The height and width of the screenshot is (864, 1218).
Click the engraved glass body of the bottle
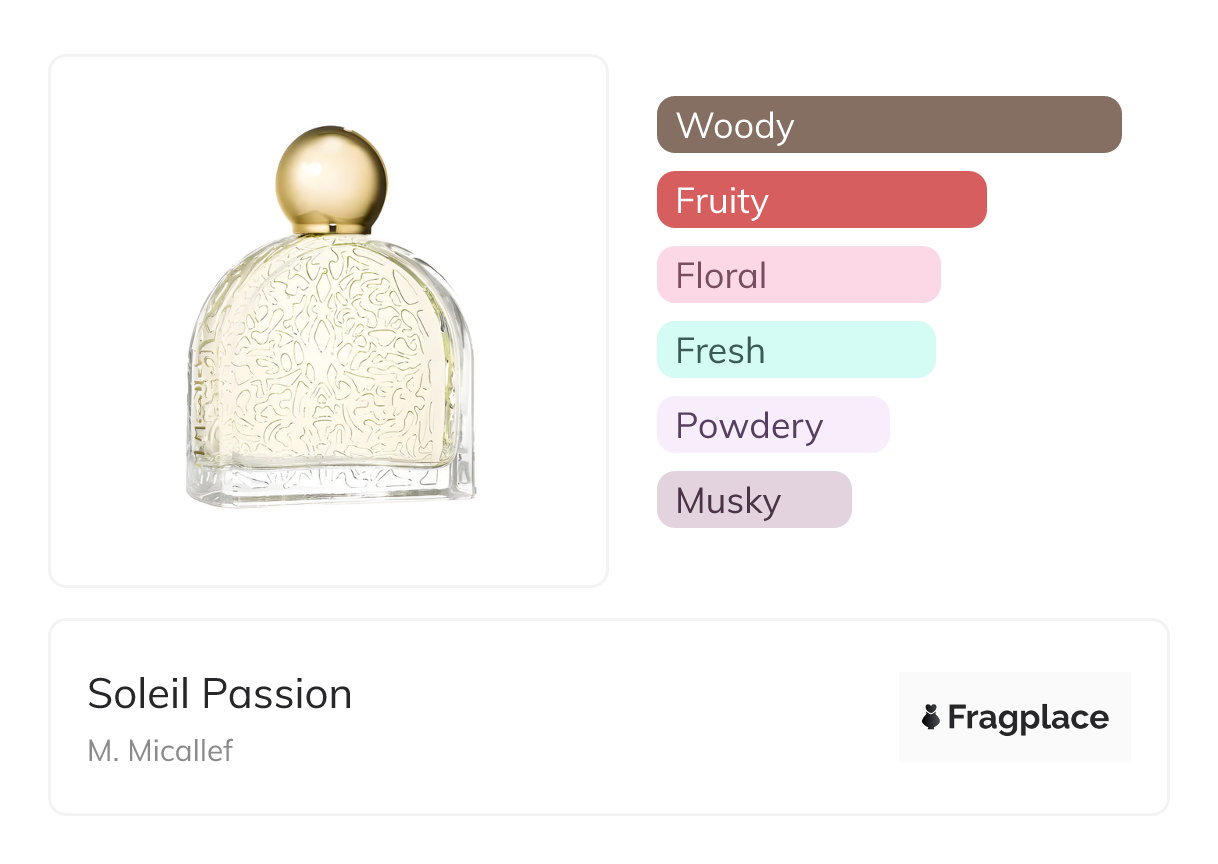coord(330,360)
